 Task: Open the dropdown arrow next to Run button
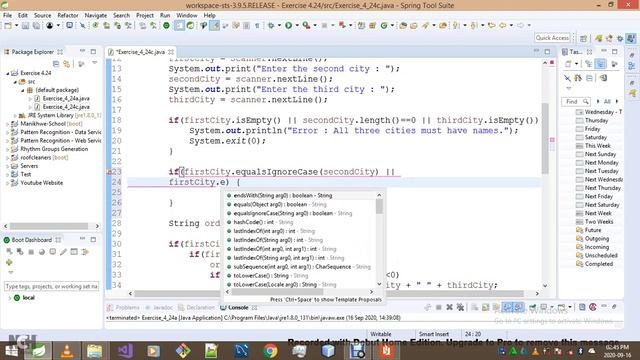coord(297,25)
